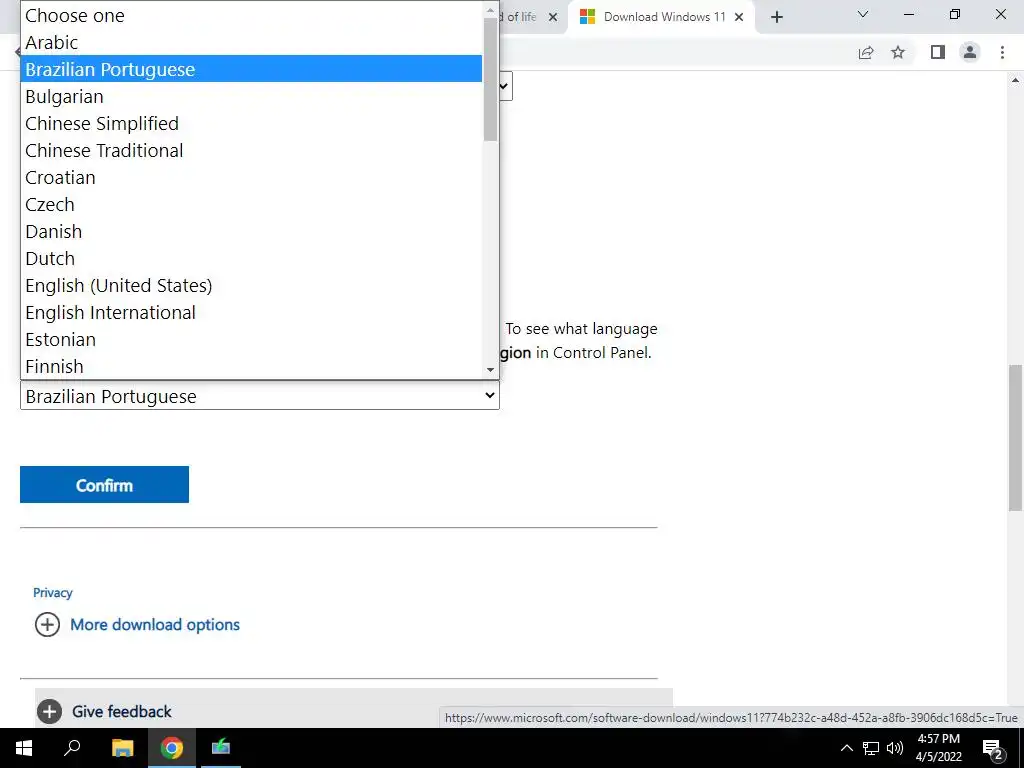
Task: Share this page icon in address bar
Action: tap(866, 53)
